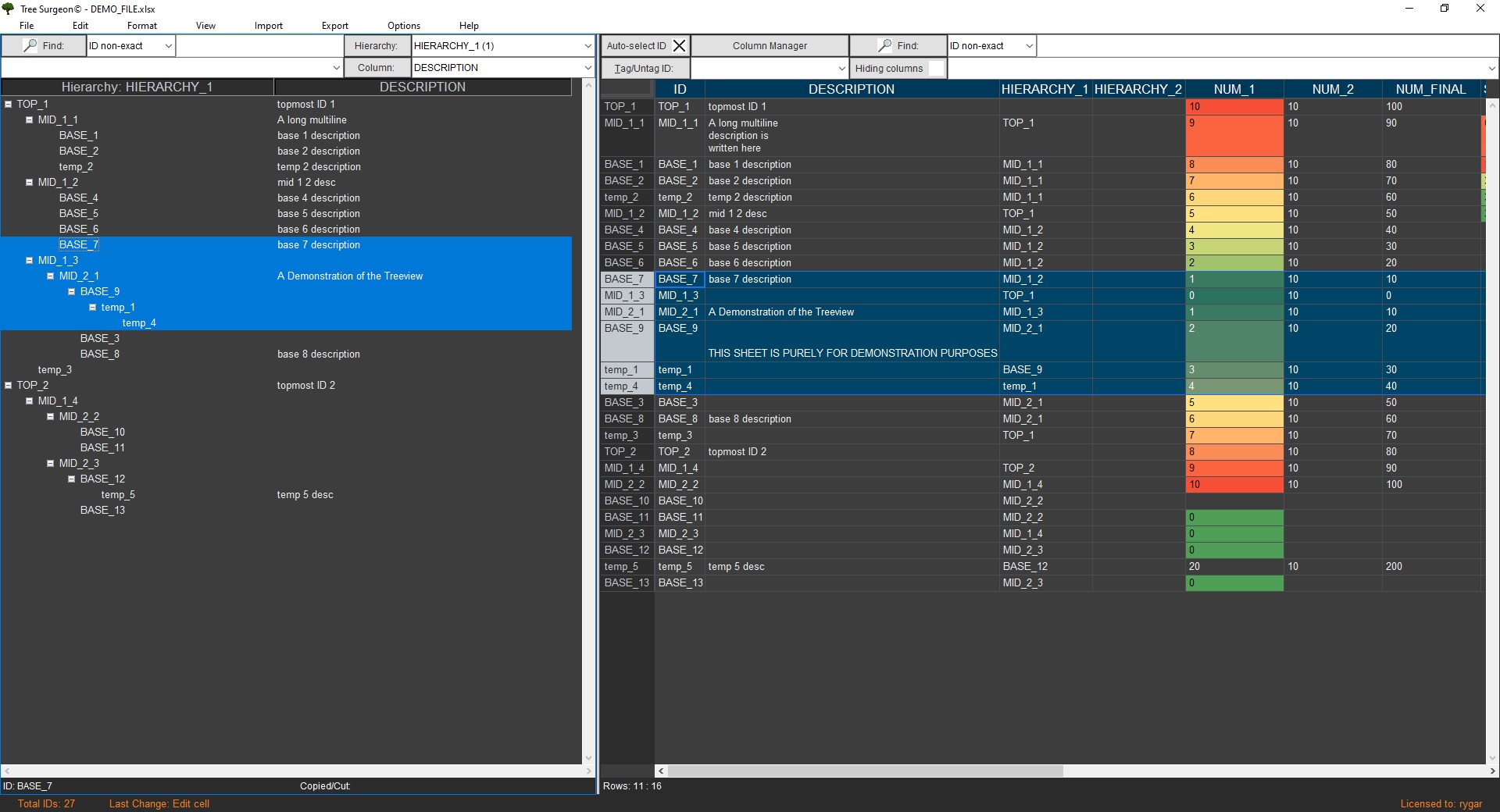Click the Column Manager button
This screenshot has width=1500, height=812.
[770, 46]
